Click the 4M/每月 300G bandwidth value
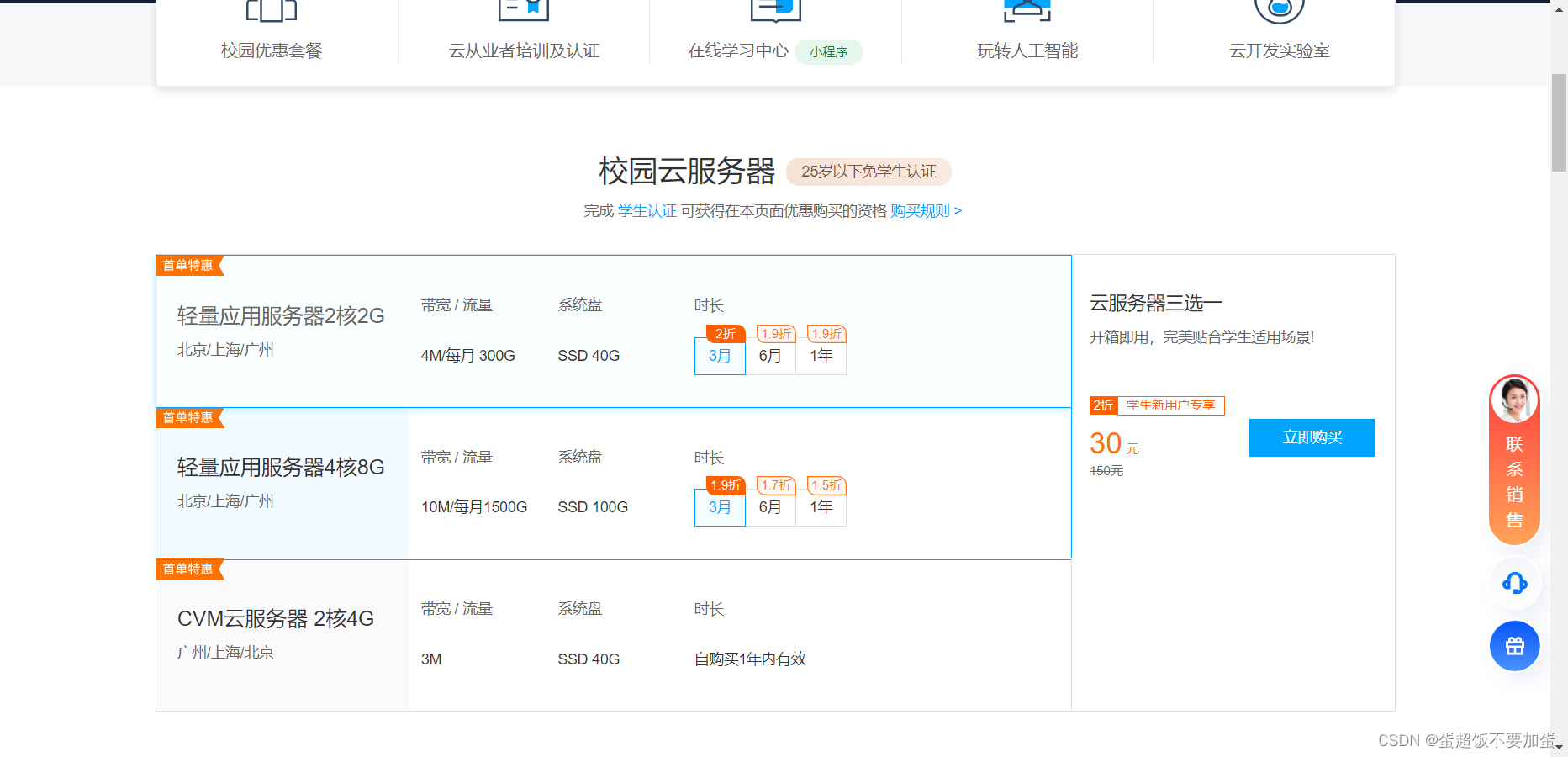This screenshot has height=757, width=1568. (x=468, y=356)
